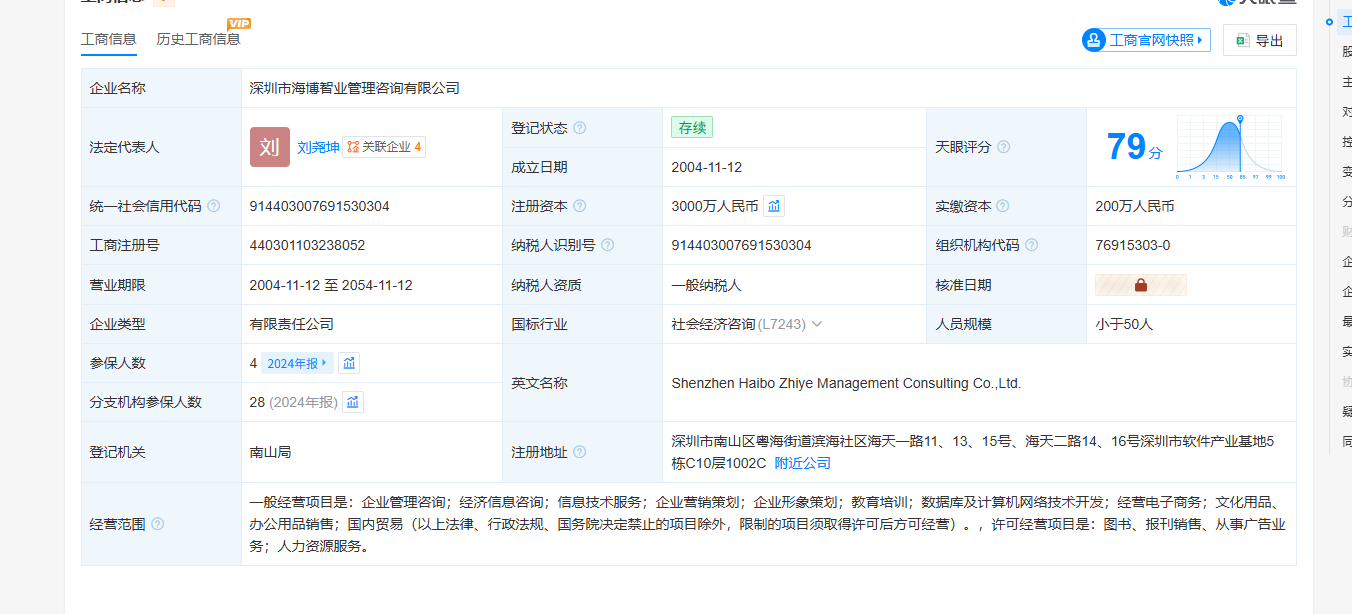Click help icon next to 注册资本
The image size is (1352, 614).
pos(580,206)
